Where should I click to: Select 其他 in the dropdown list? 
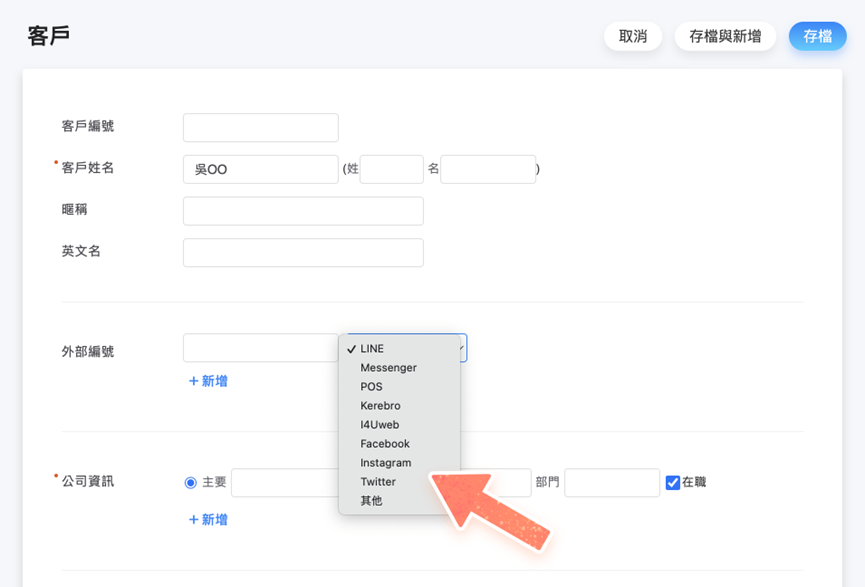[x=371, y=501]
